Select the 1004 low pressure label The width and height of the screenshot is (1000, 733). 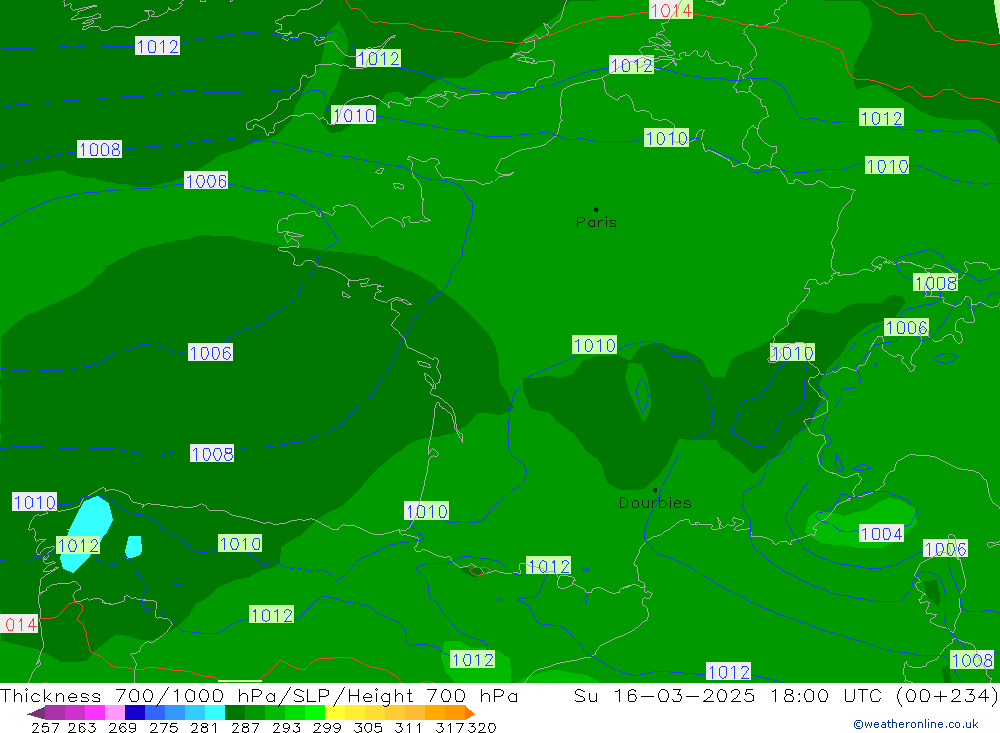click(881, 533)
